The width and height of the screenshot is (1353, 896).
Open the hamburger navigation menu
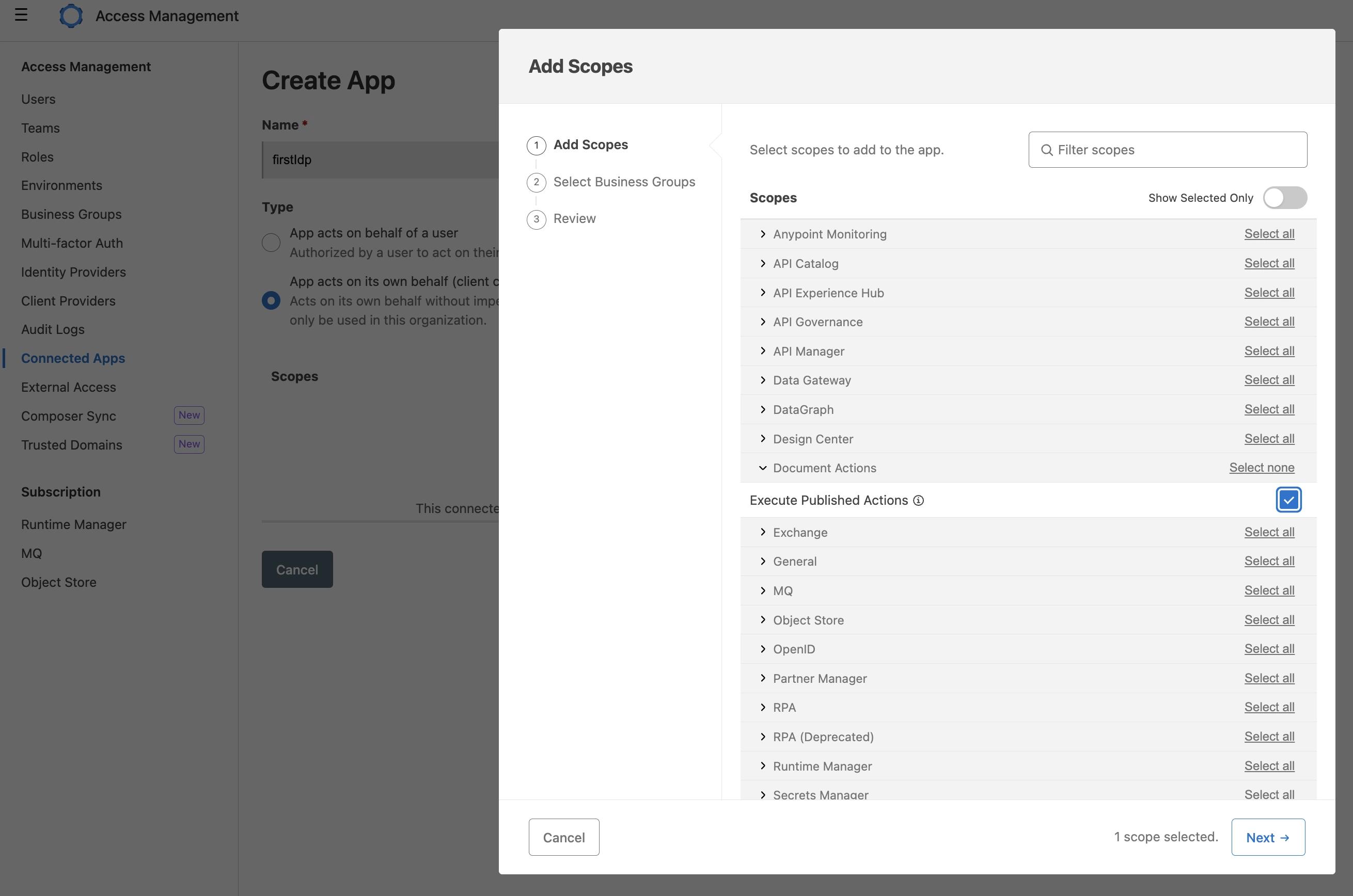(x=21, y=15)
